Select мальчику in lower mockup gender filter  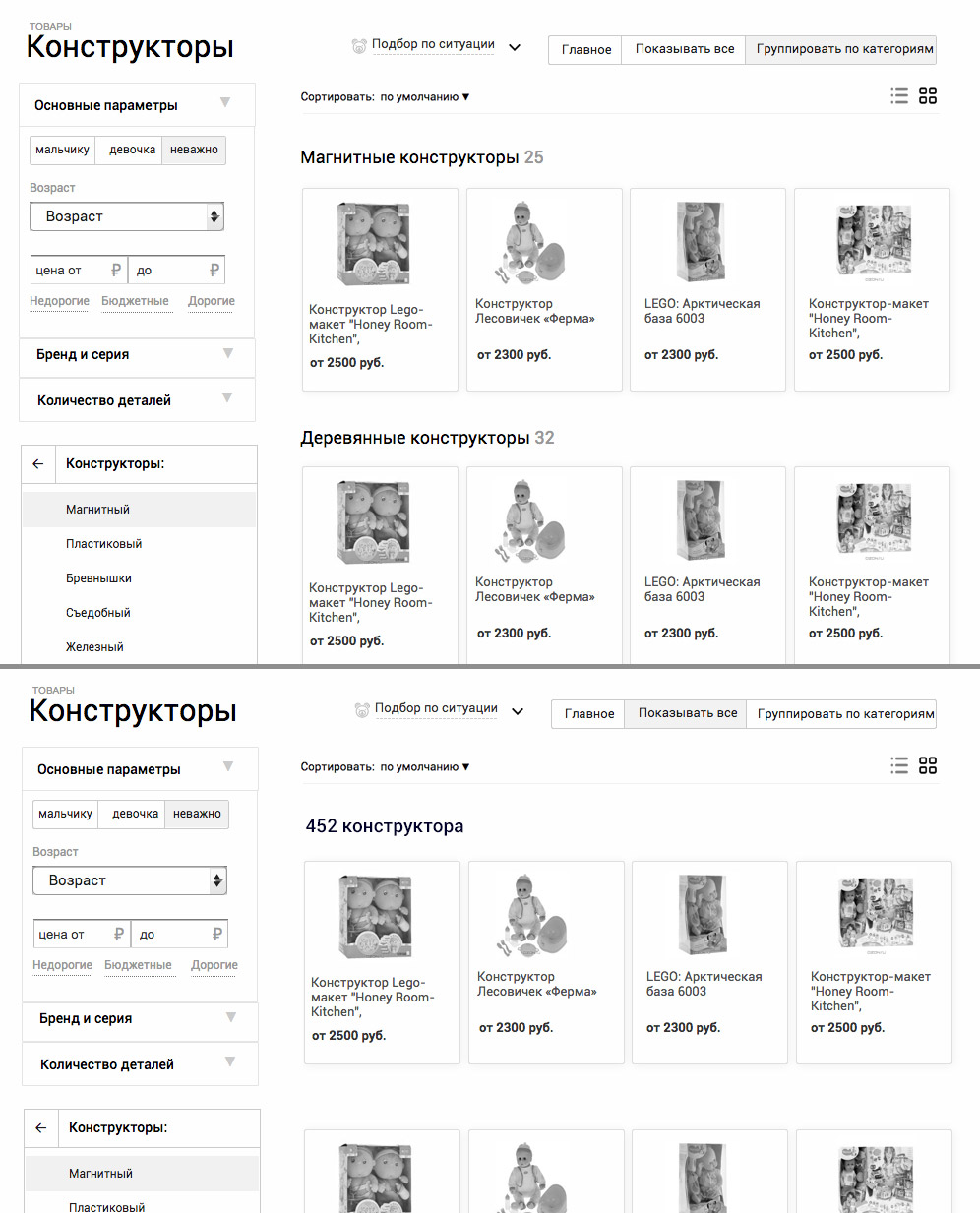click(66, 814)
